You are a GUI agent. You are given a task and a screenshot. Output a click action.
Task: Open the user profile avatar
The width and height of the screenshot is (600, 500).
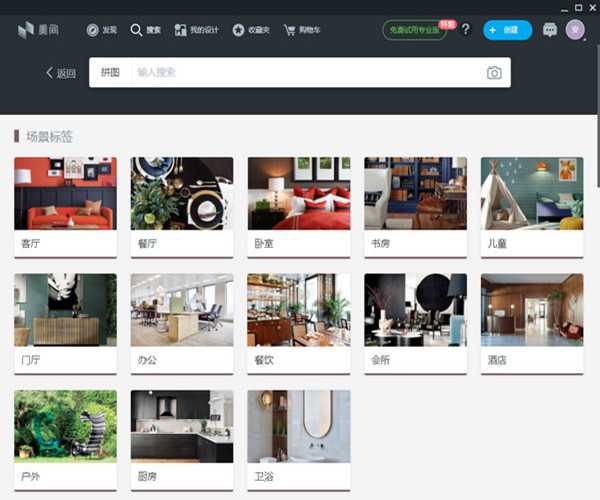click(575, 30)
